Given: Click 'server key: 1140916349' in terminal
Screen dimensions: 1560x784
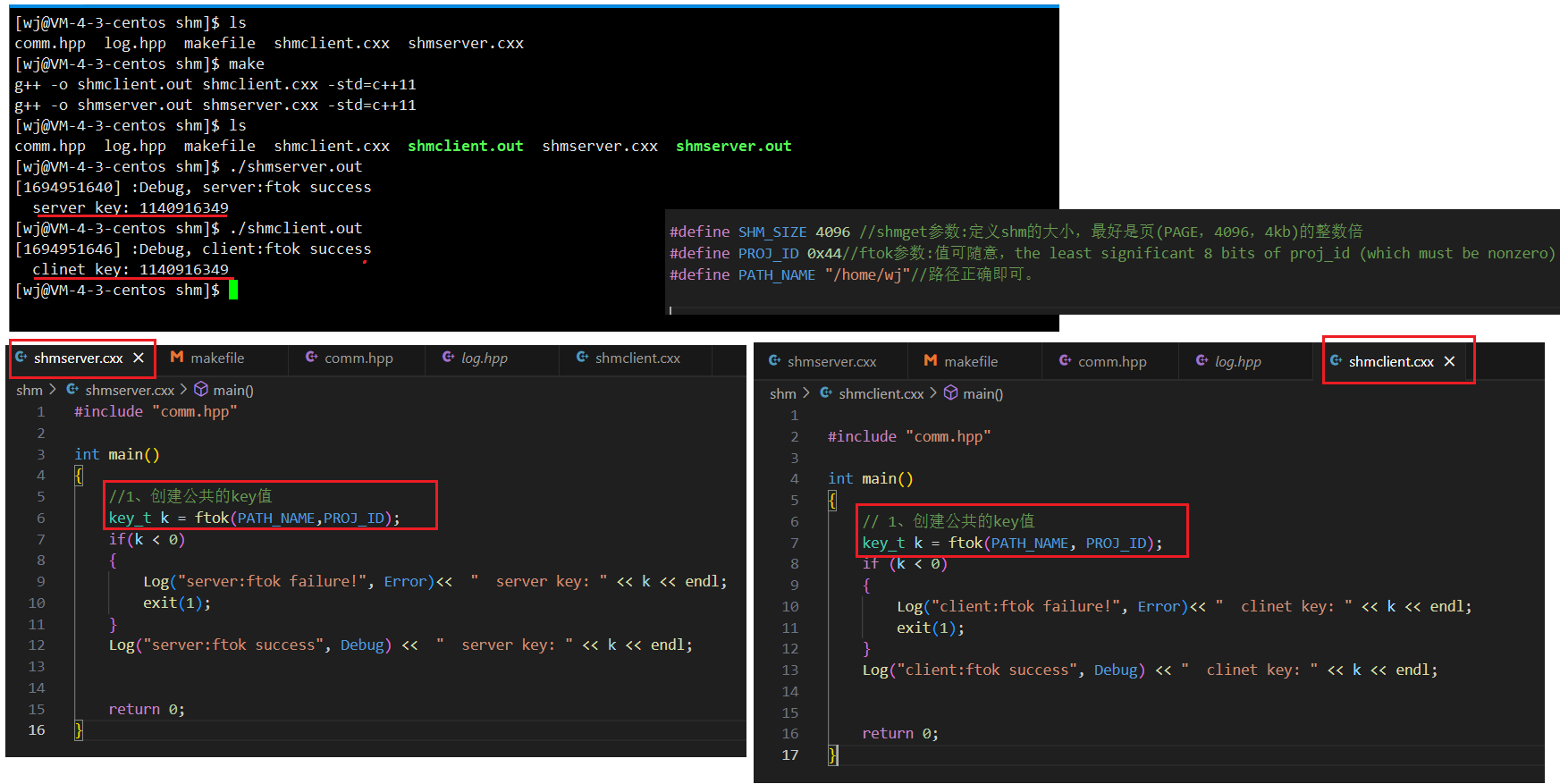Looking at the screenshot, I should (x=131, y=208).
